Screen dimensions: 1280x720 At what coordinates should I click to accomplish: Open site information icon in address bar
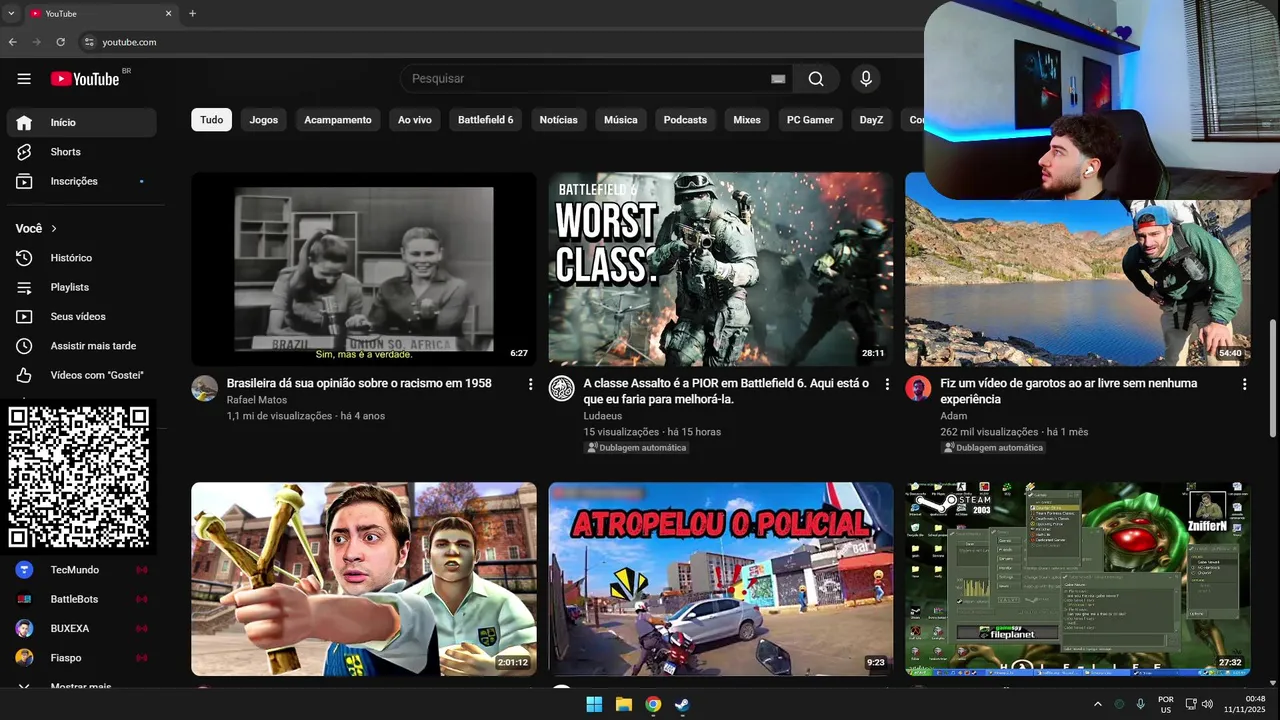(89, 42)
